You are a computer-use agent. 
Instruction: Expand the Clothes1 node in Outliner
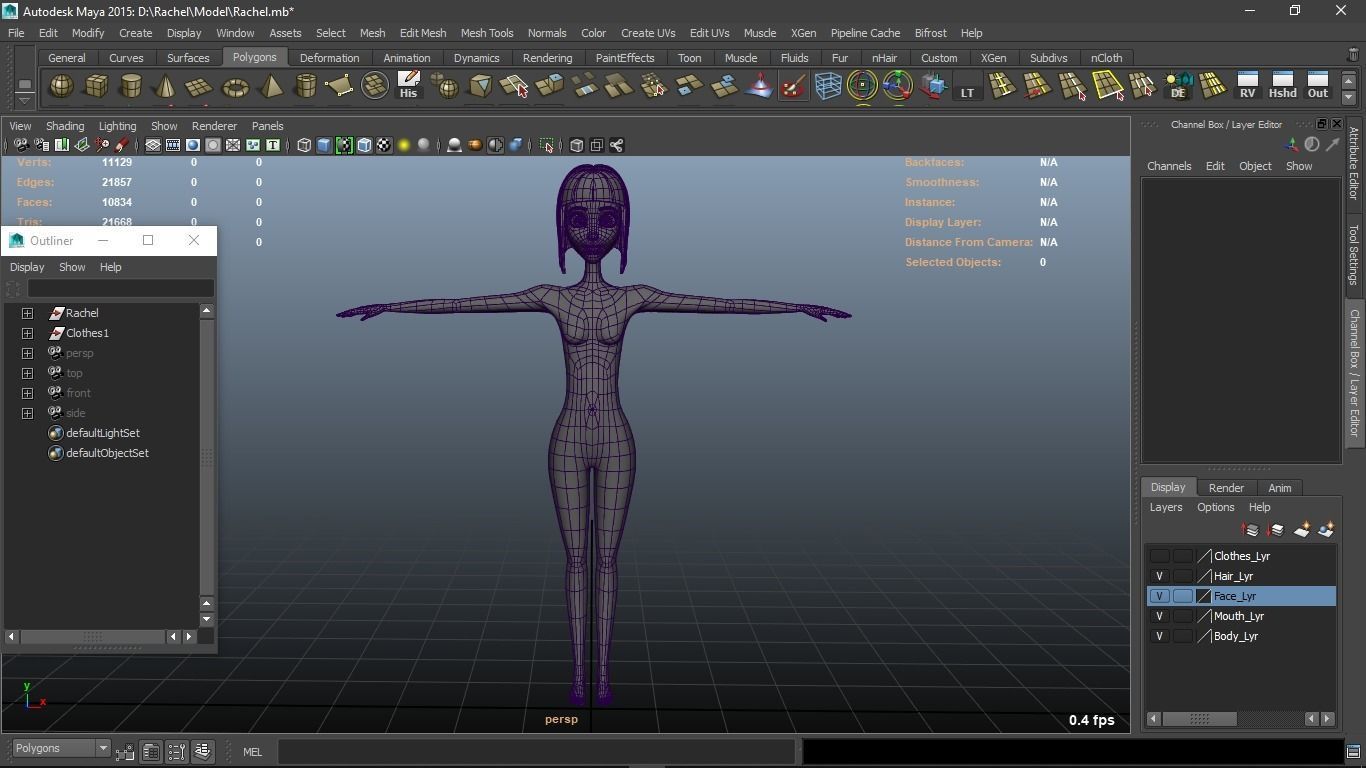(27, 333)
